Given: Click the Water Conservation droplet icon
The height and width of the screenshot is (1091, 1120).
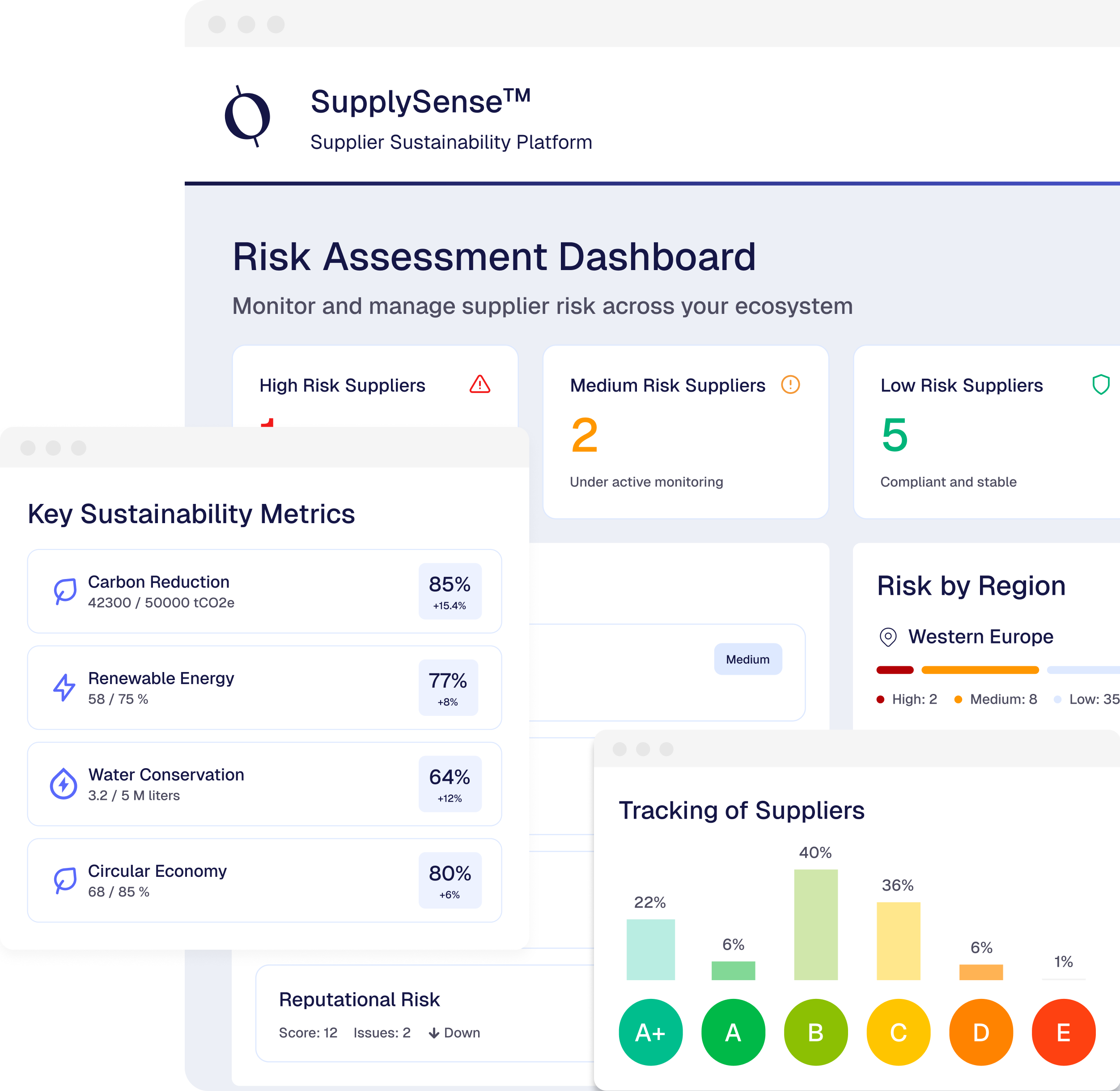Looking at the screenshot, I should 64,784.
